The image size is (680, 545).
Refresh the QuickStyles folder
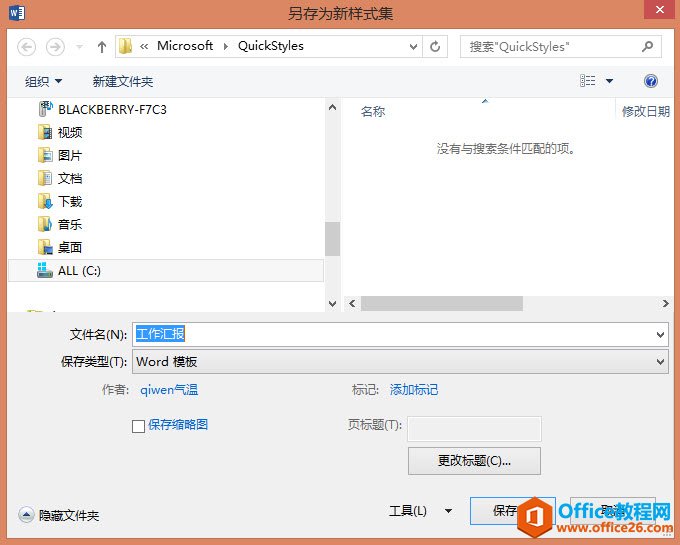[435, 46]
